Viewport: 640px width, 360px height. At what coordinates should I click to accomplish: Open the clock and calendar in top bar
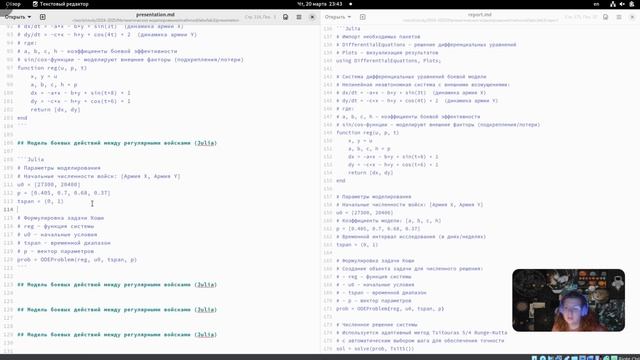320,4
